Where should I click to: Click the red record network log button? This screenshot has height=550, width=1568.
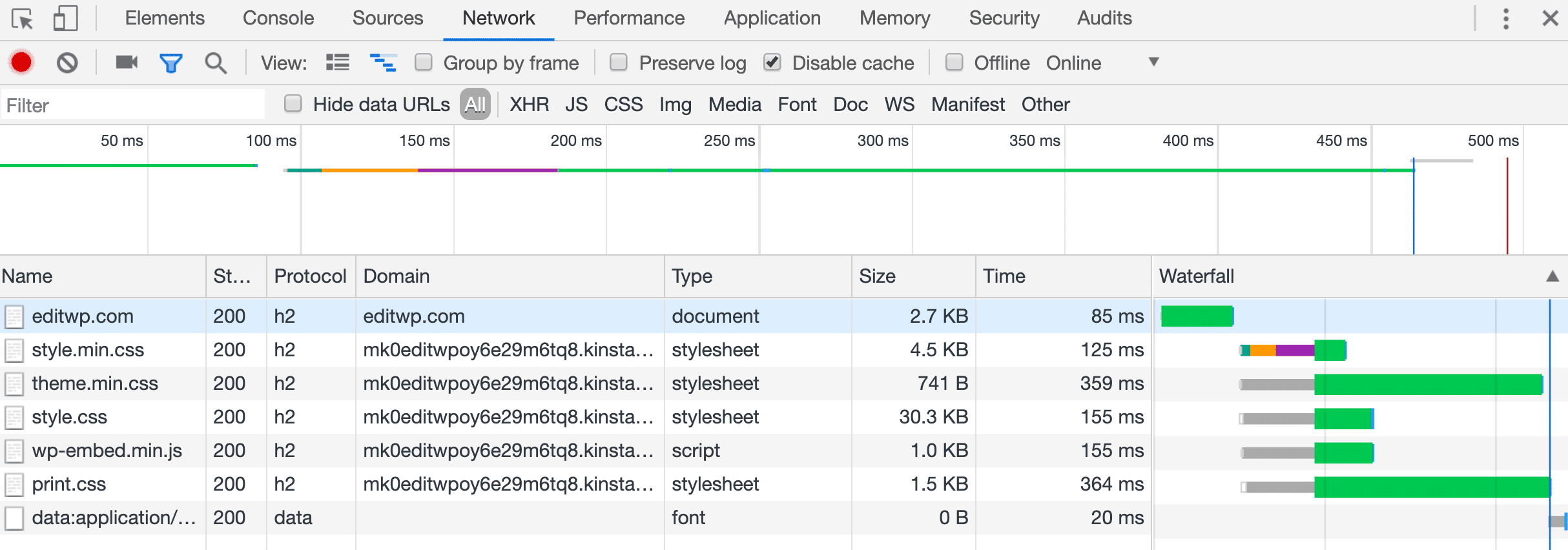pos(21,63)
